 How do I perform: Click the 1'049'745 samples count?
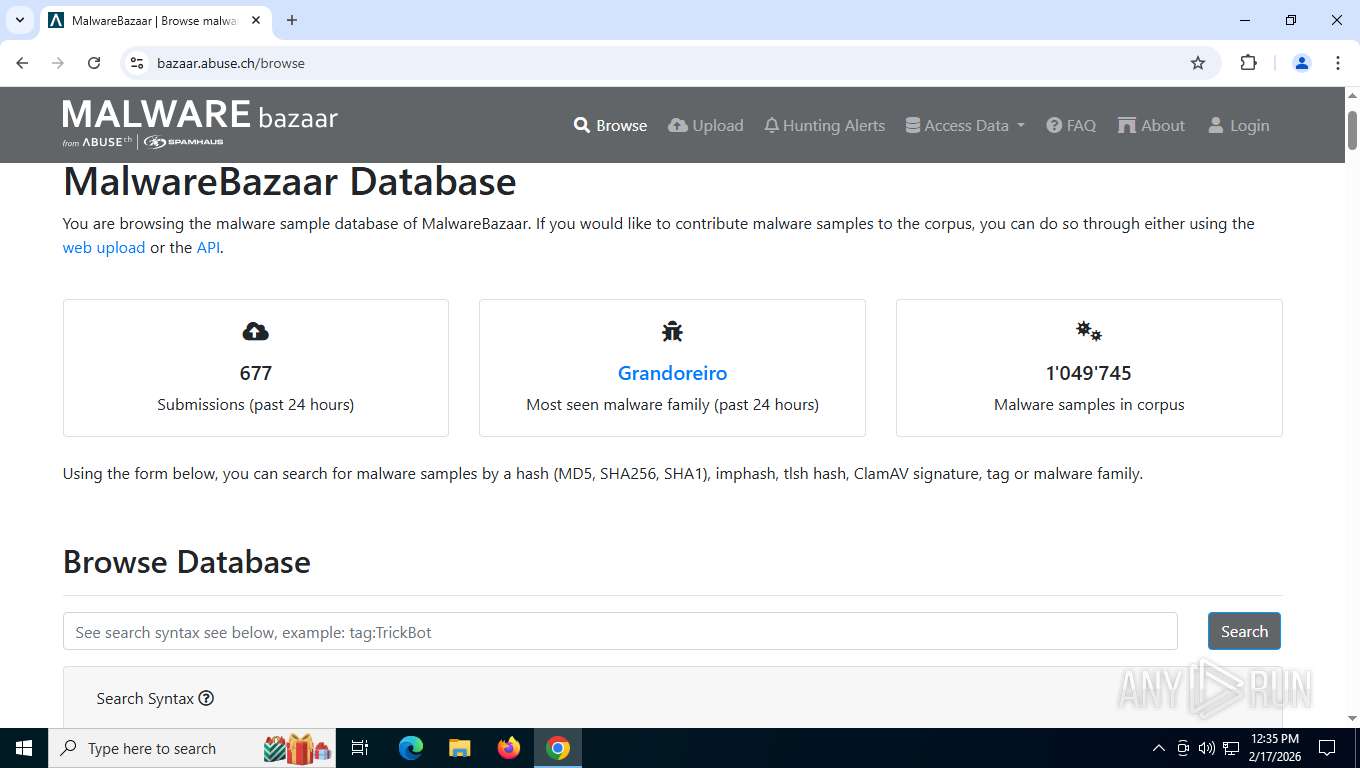(x=1089, y=373)
